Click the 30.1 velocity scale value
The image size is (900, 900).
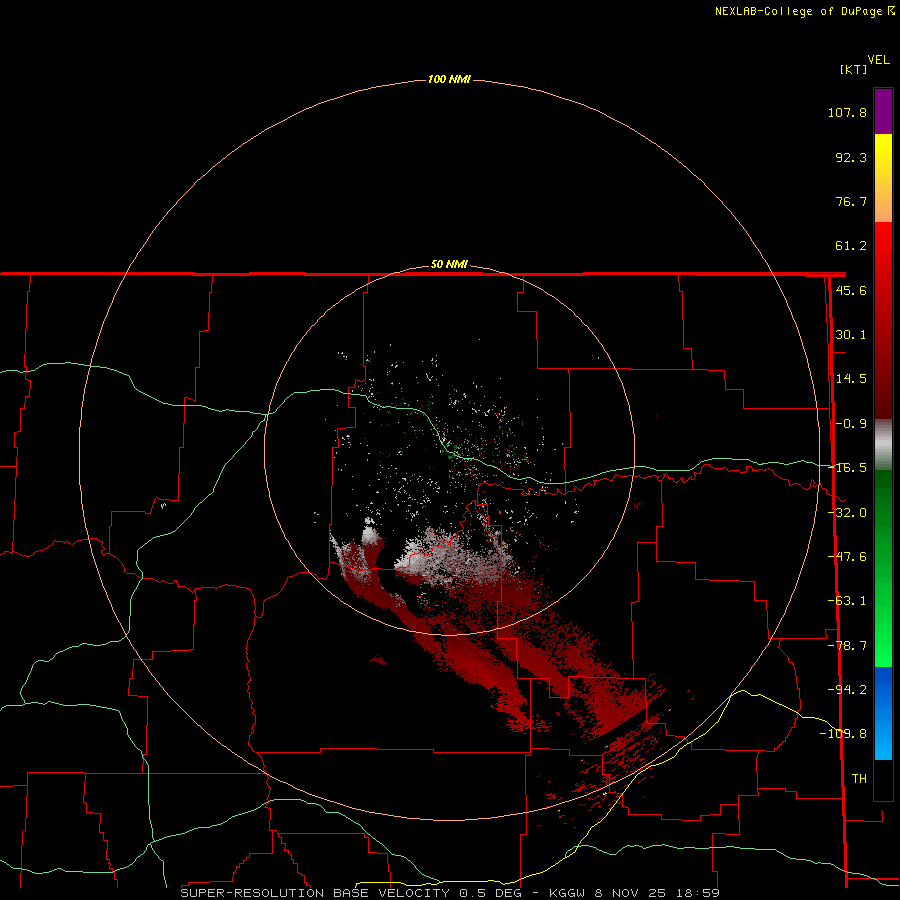coord(851,335)
